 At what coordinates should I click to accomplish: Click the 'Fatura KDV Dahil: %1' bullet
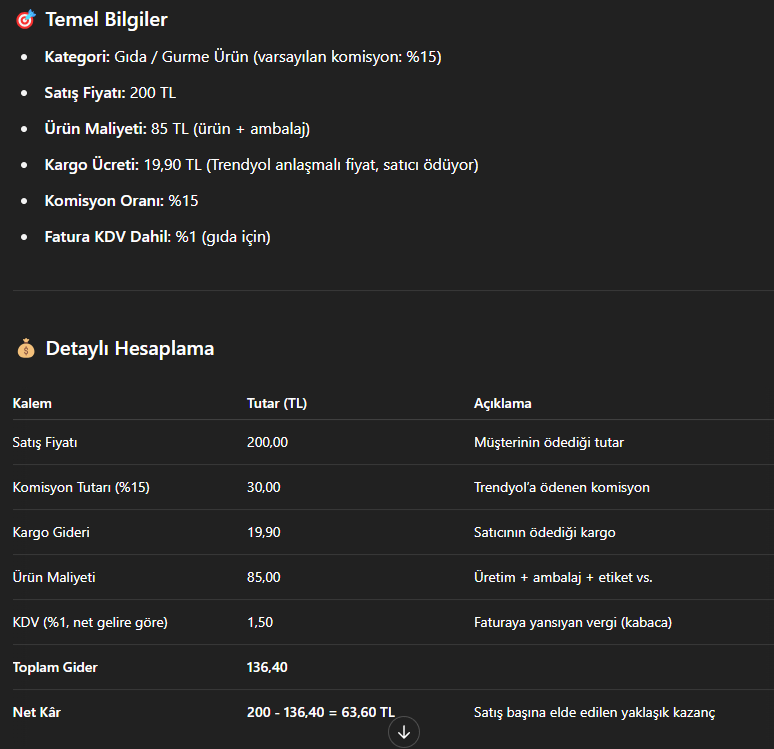tap(157, 237)
